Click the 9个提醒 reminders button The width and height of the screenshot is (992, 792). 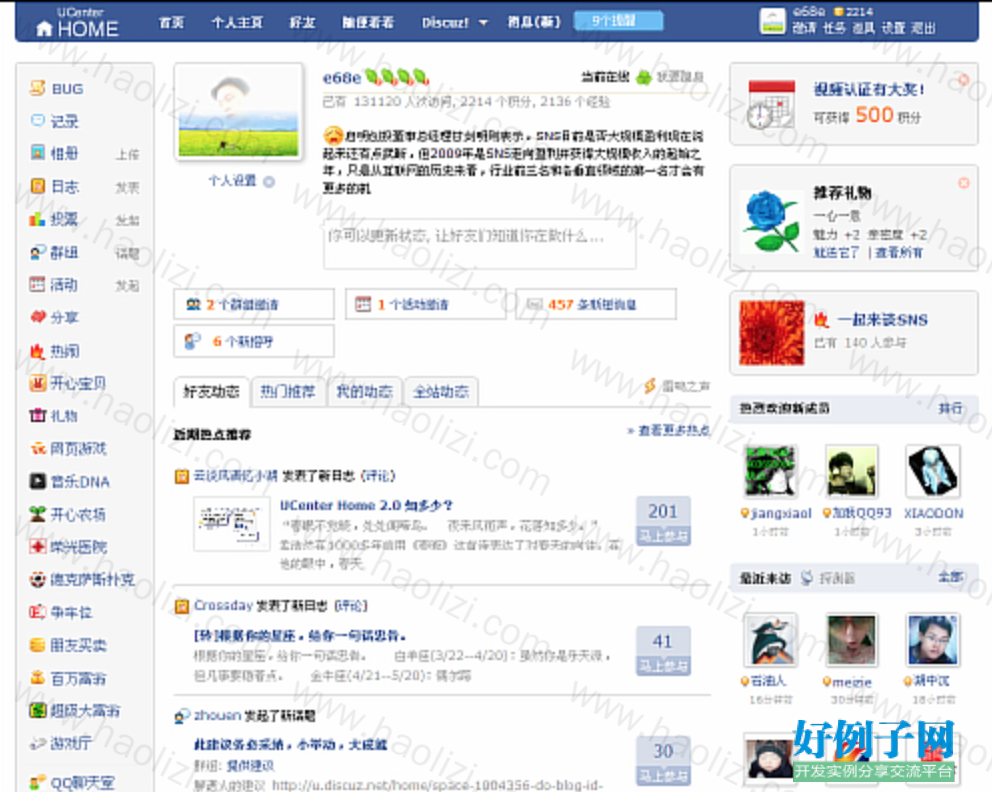(618, 21)
